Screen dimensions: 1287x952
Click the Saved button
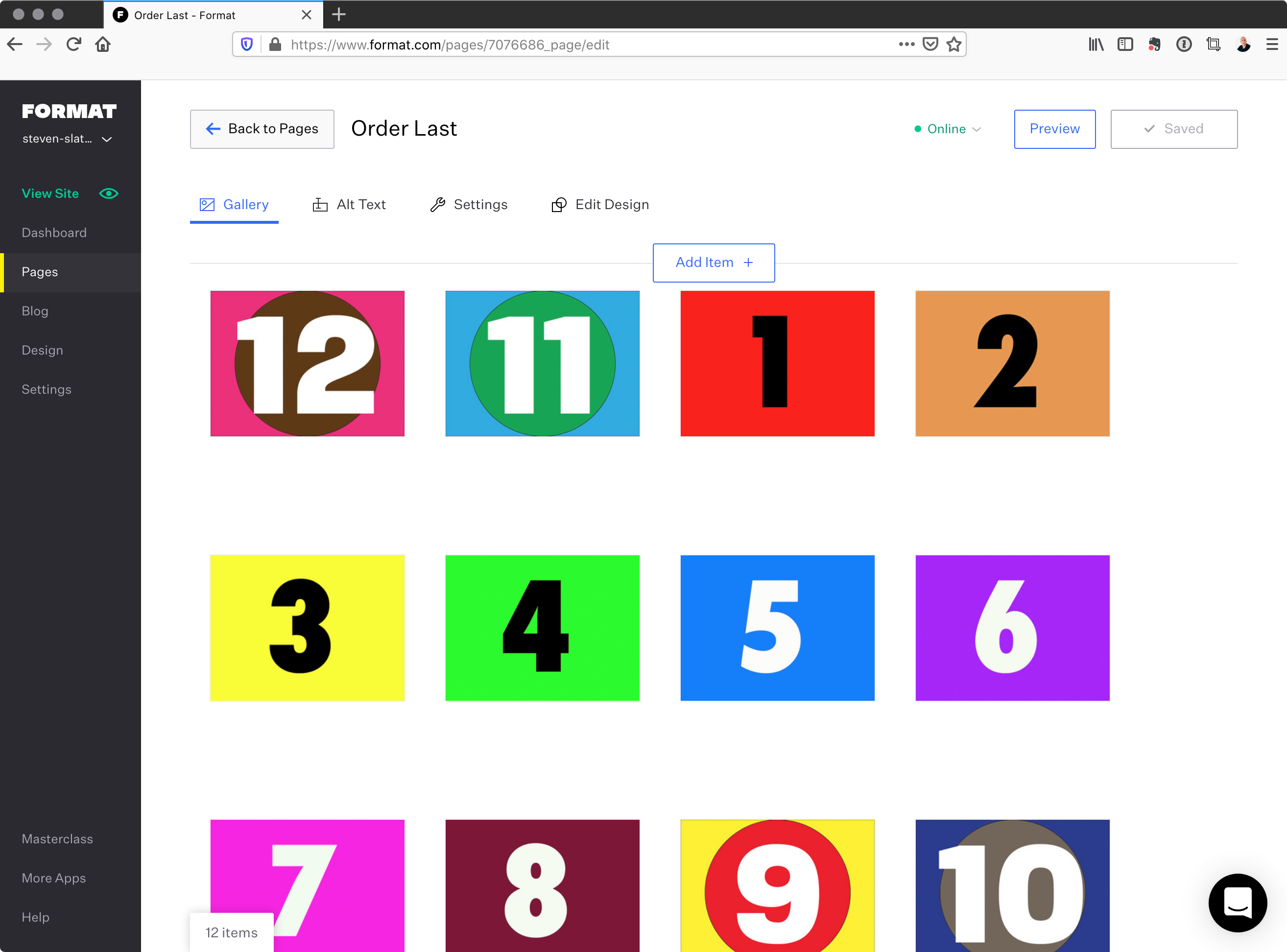(1174, 129)
